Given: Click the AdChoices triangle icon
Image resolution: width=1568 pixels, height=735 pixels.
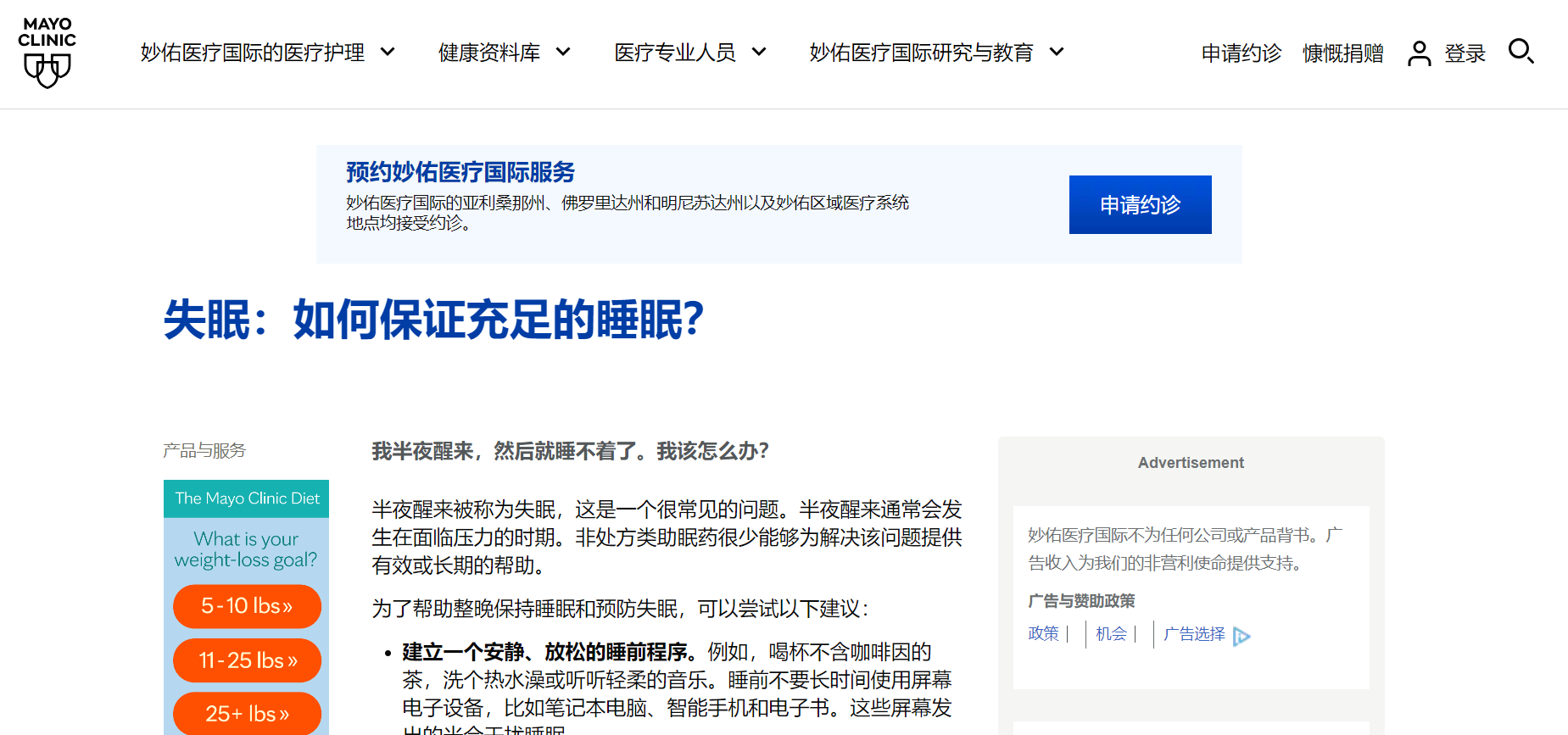Looking at the screenshot, I should (1242, 636).
